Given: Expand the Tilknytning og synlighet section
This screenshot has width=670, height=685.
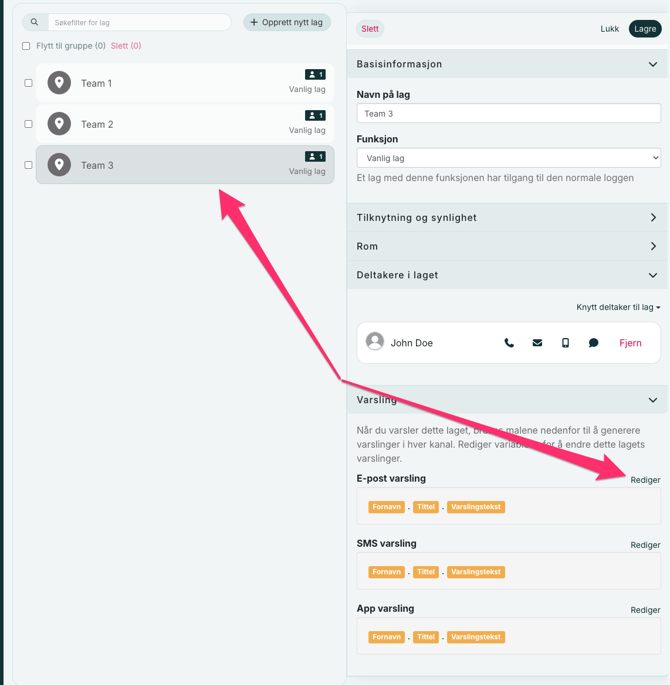Looking at the screenshot, I should [x=508, y=217].
